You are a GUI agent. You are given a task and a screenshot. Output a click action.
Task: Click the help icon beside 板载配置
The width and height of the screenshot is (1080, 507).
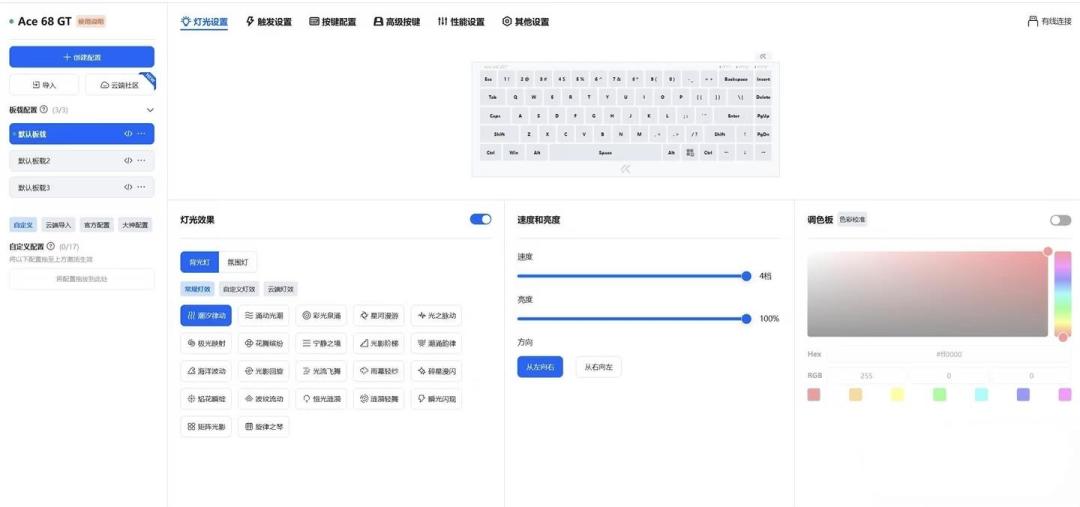coord(44,110)
